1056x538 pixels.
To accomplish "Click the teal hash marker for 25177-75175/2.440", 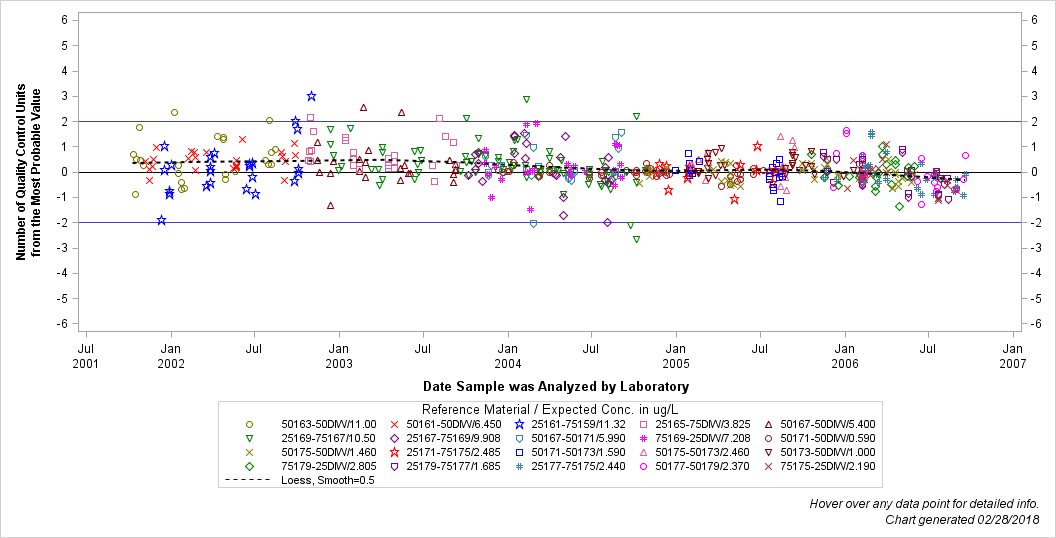I will click(x=519, y=466).
